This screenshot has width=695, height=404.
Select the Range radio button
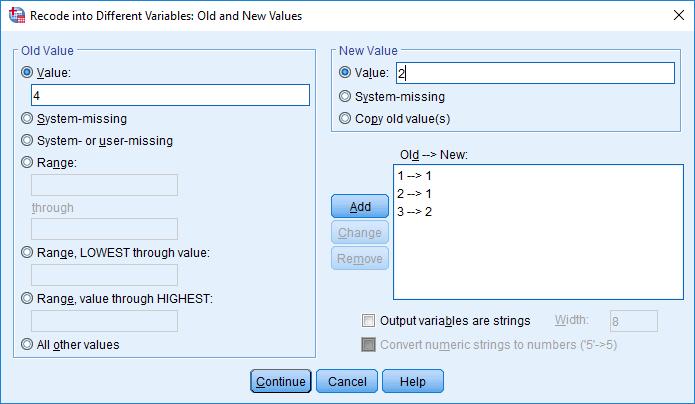click(27, 162)
